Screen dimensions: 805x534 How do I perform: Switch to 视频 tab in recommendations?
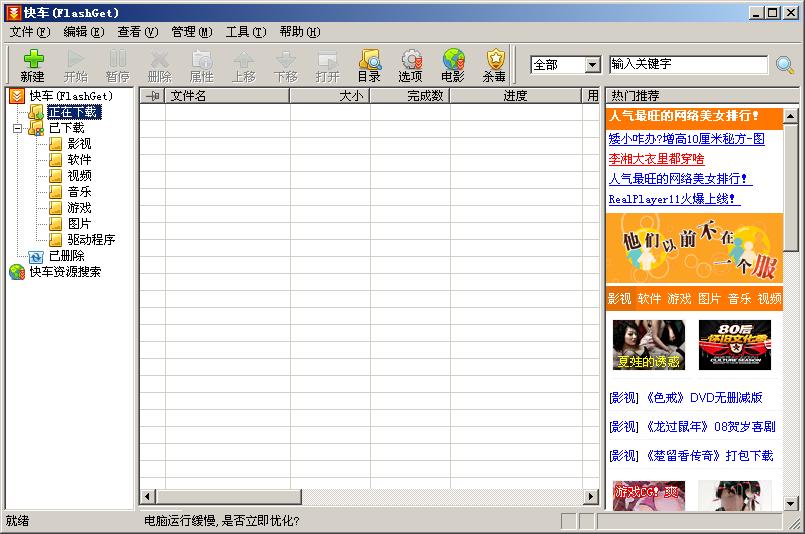770,298
